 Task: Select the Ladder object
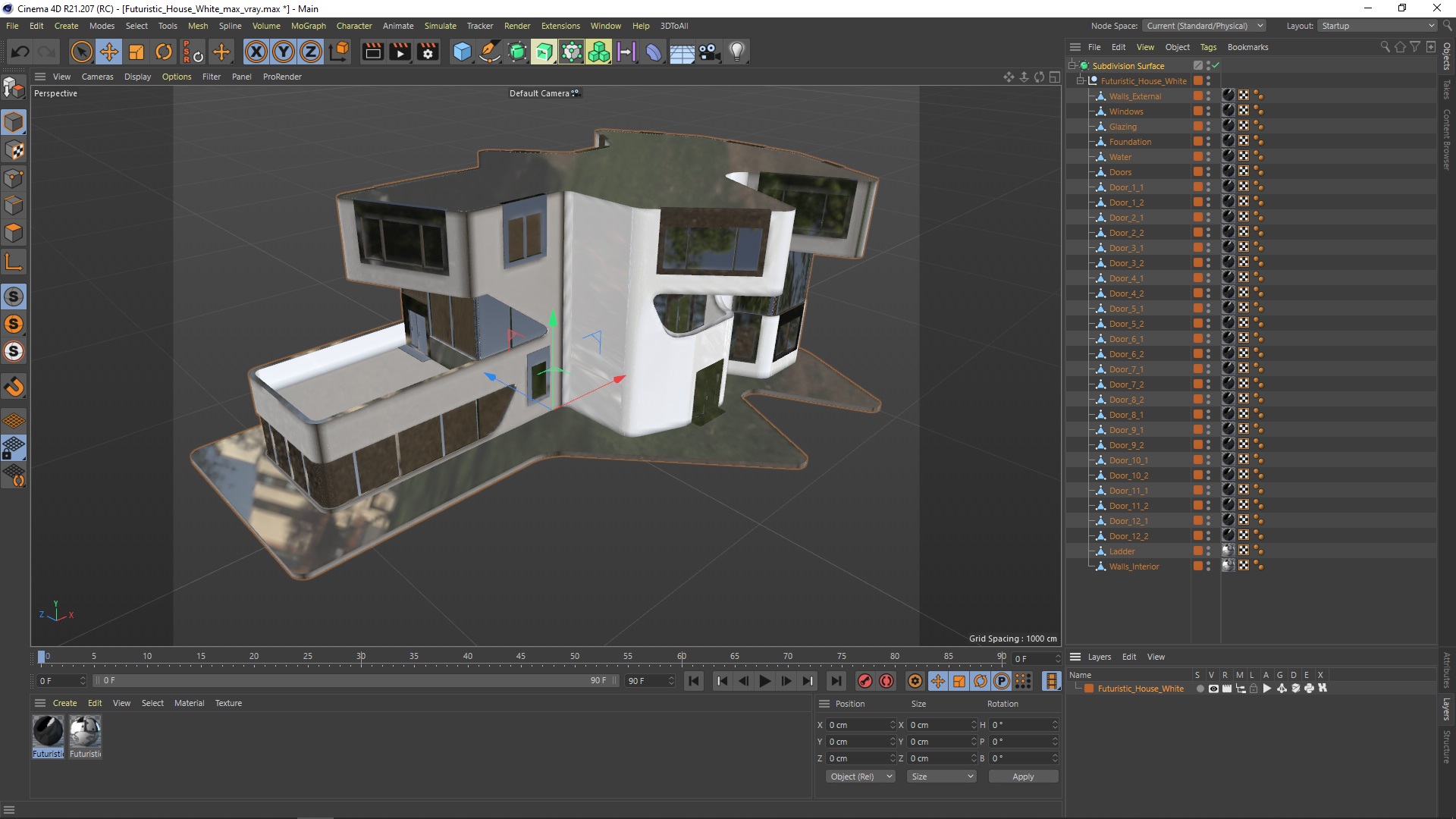[x=1122, y=551]
